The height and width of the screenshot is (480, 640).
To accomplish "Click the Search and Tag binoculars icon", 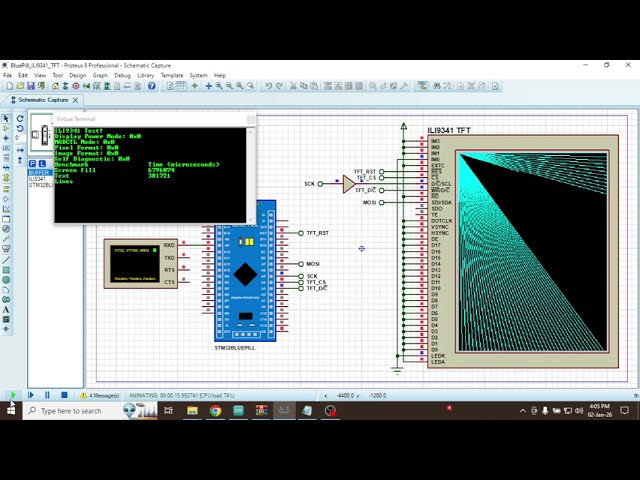I will (x=437, y=86).
